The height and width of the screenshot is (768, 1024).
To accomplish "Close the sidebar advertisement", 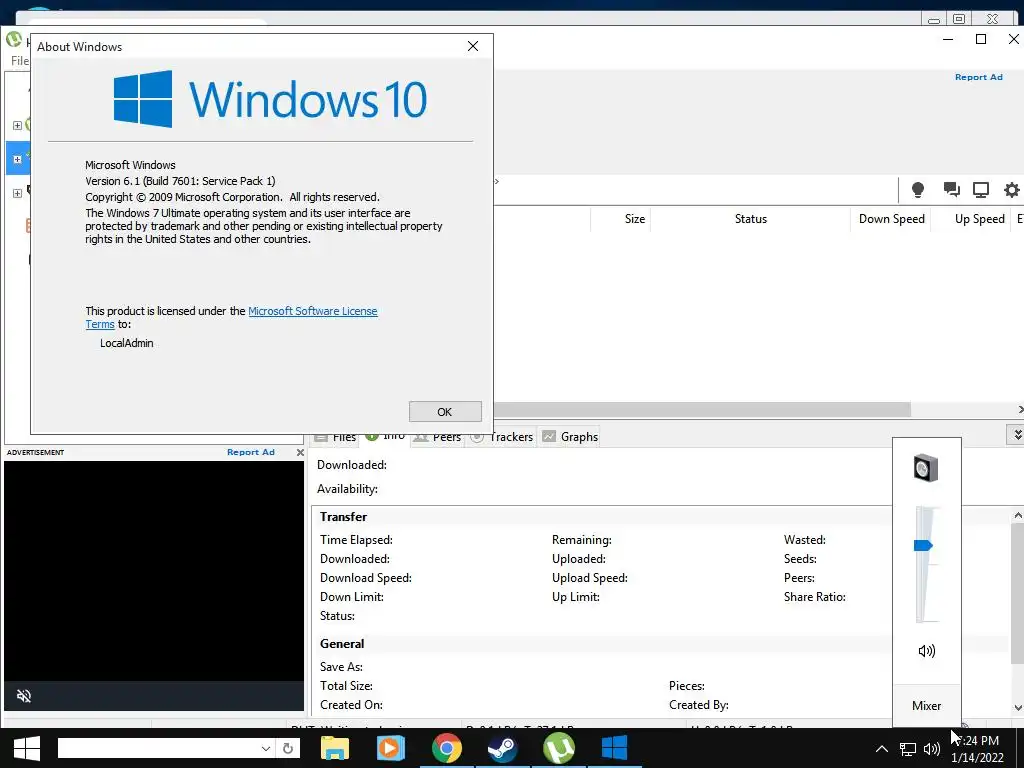I will (x=300, y=452).
